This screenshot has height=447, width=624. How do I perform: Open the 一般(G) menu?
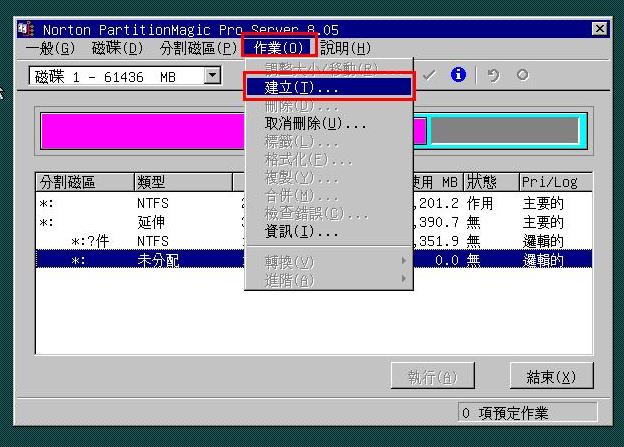[50, 48]
